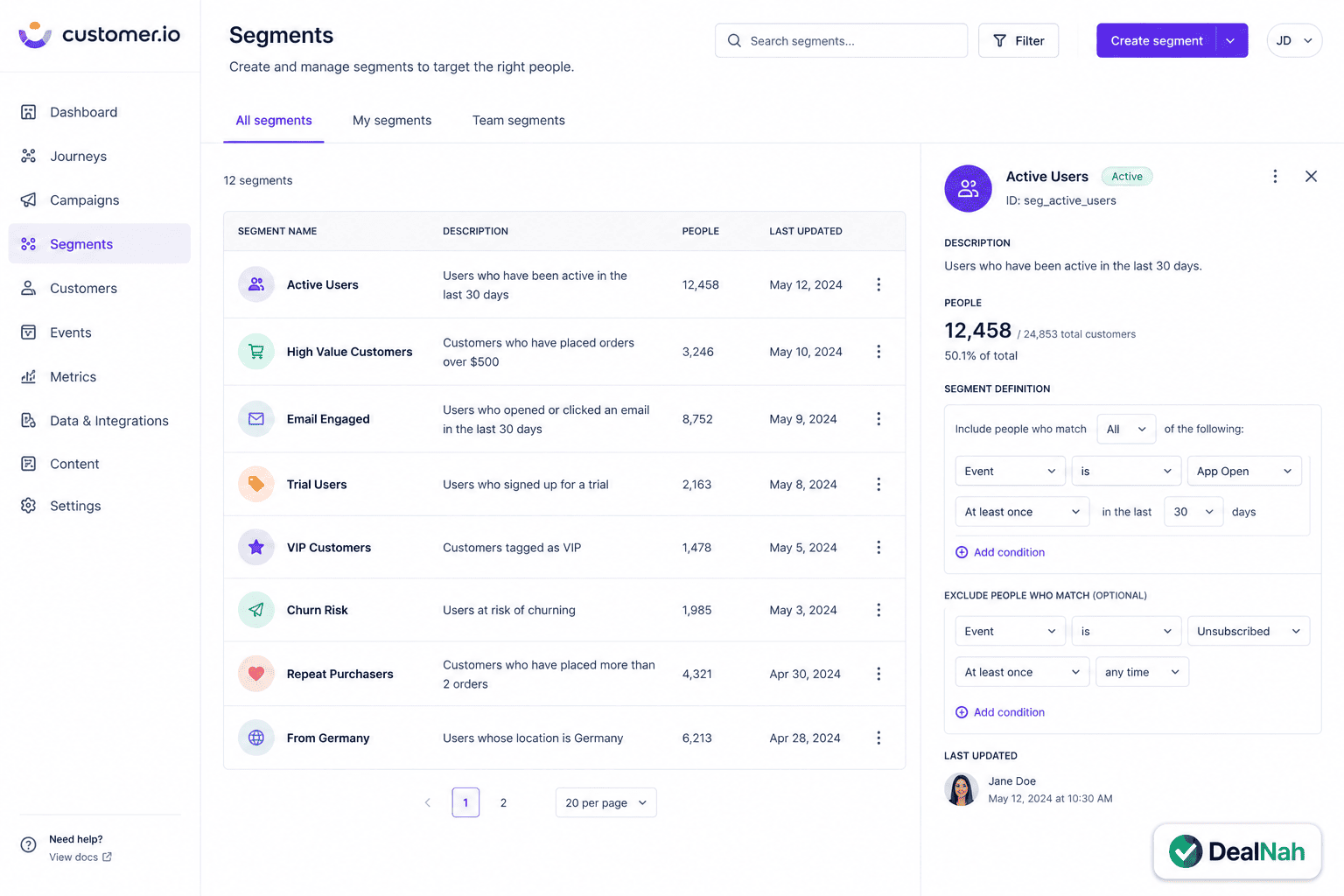Image resolution: width=1344 pixels, height=896 pixels.
Task: Click the Repeat Purchasers segment name
Action: pyautogui.click(x=340, y=674)
